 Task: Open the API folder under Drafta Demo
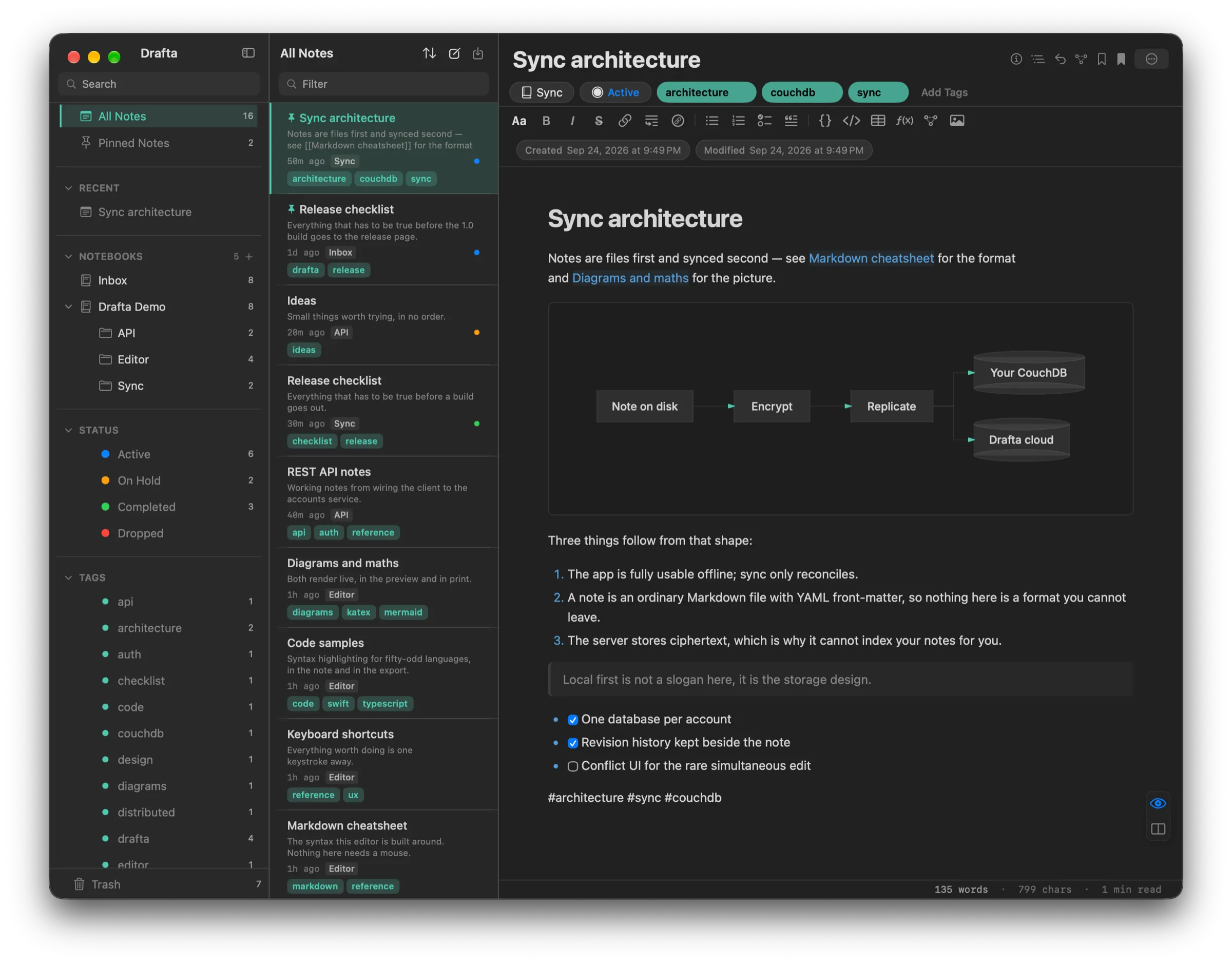click(x=159, y=333)
